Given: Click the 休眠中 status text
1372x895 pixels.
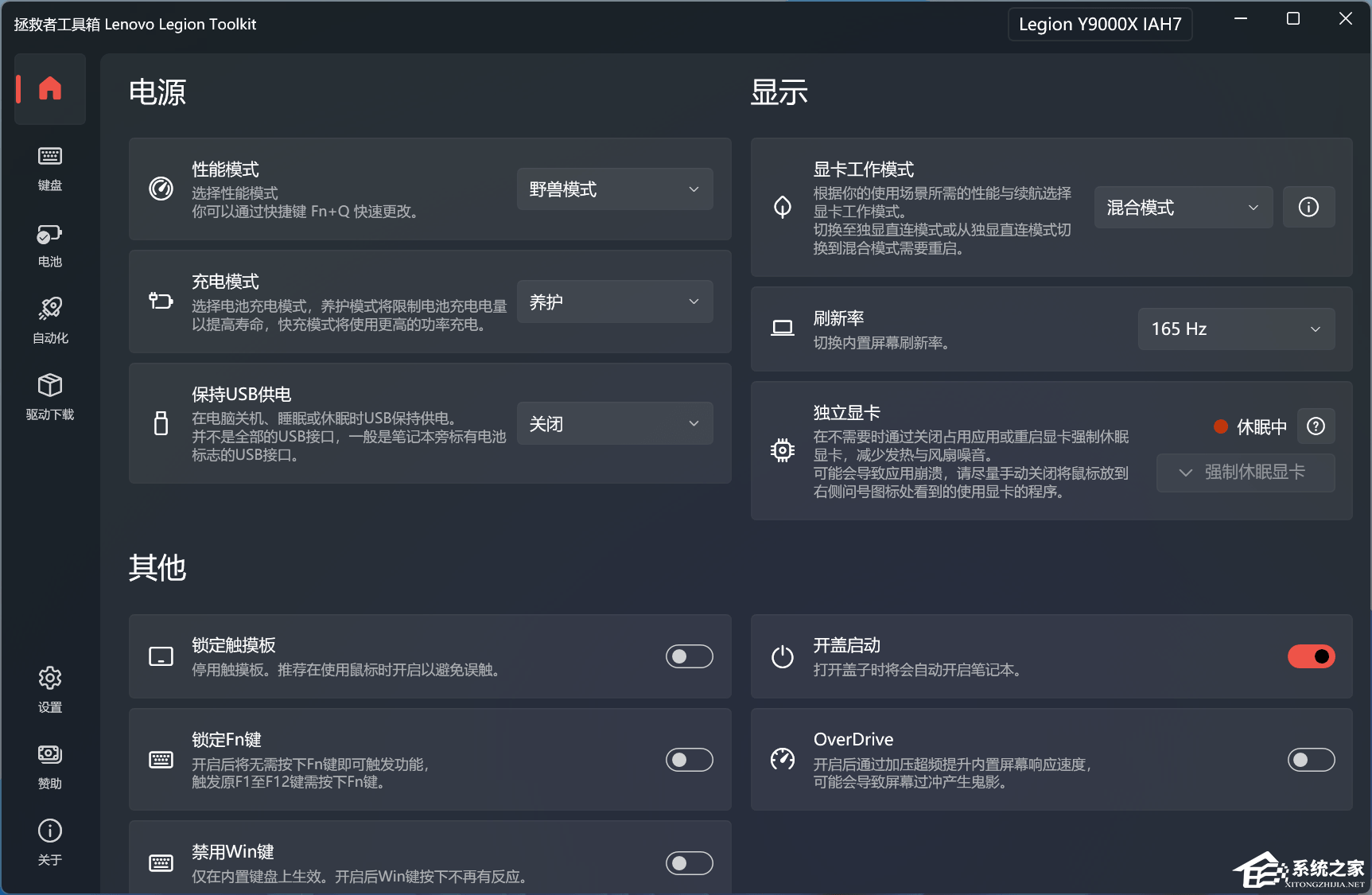Looking at the screenshot, I should point(1261,427).
